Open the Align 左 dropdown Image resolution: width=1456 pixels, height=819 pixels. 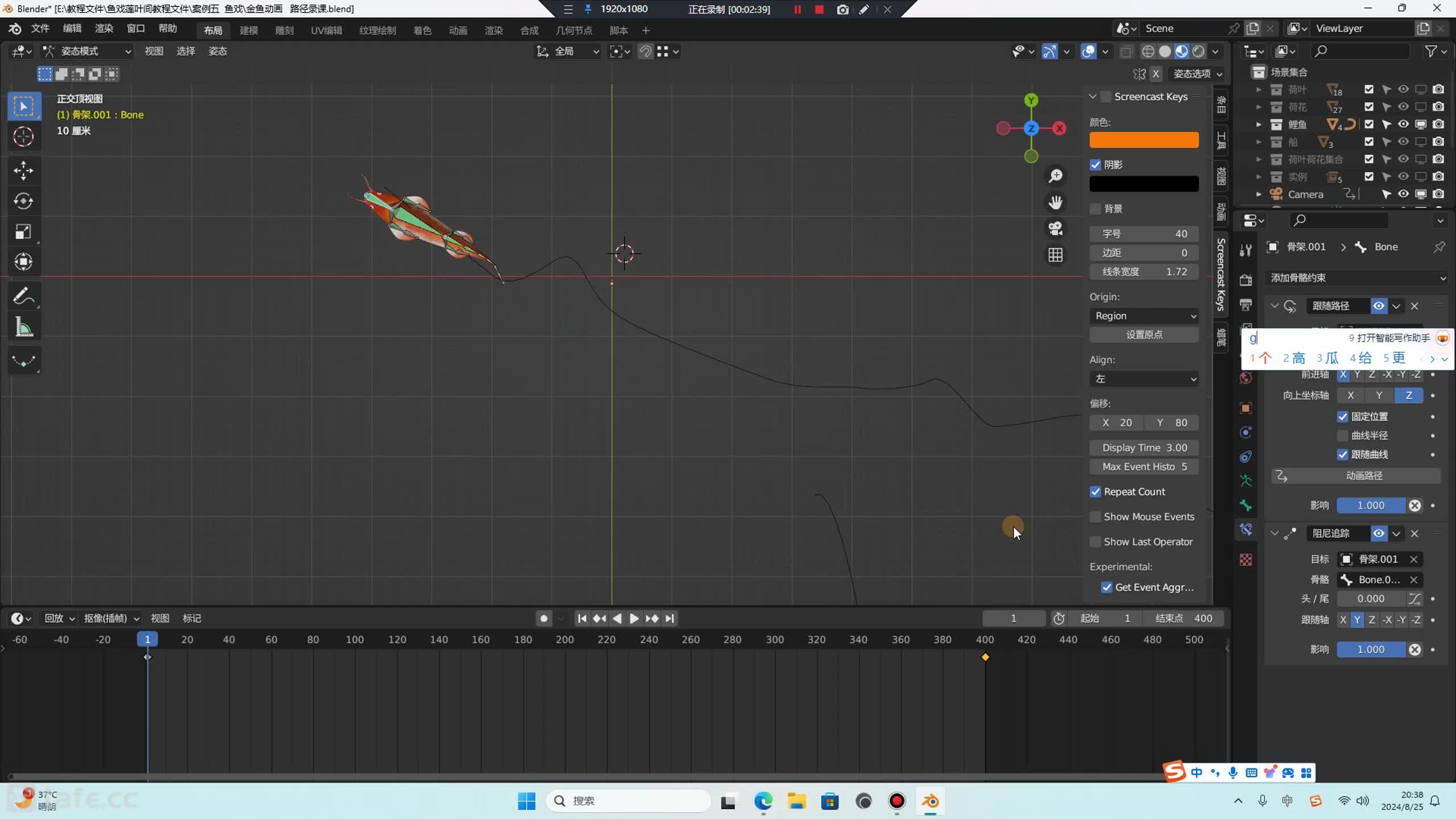tap(1144, 379)
